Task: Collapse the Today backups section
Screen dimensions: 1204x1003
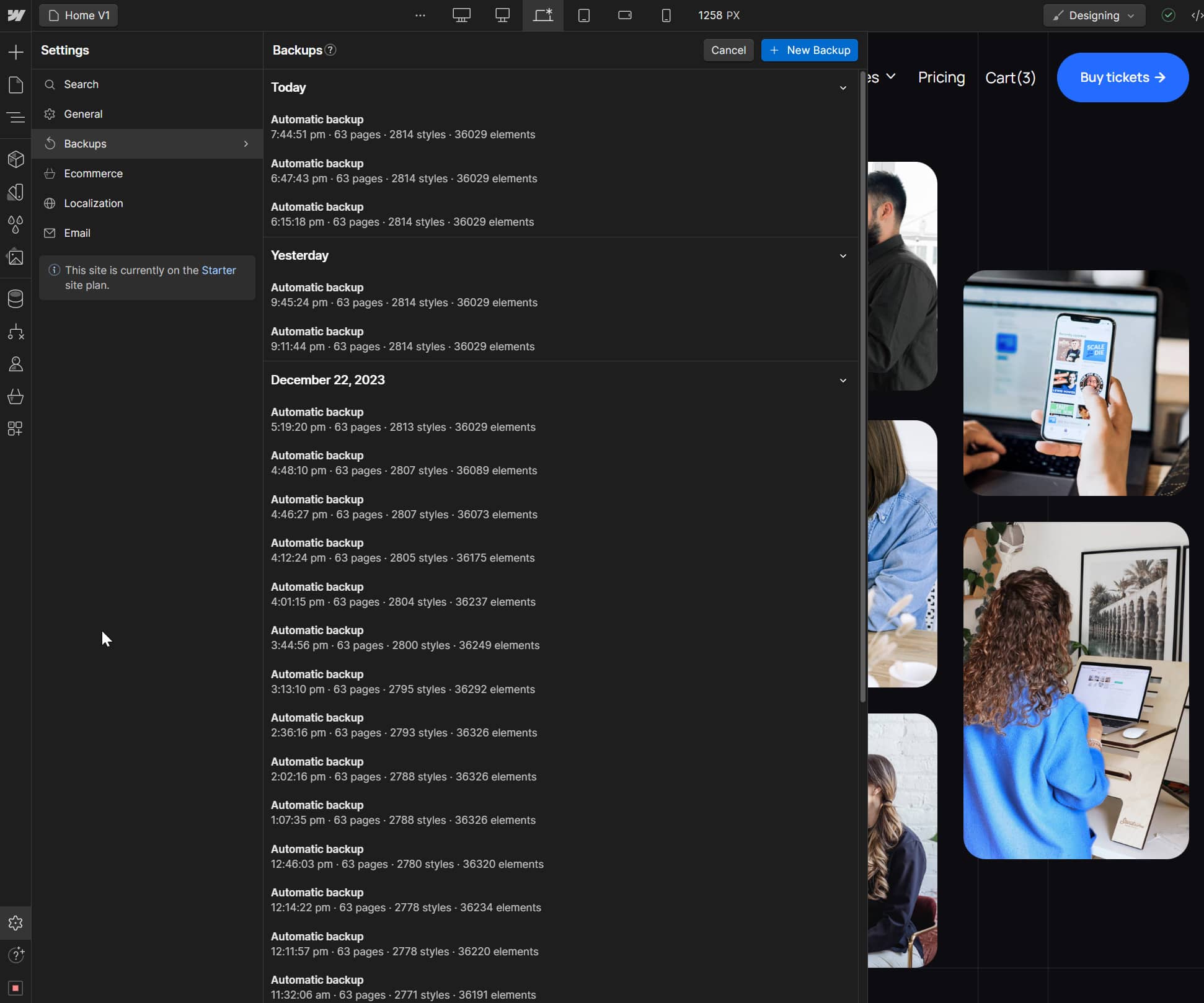Action: 843,88
